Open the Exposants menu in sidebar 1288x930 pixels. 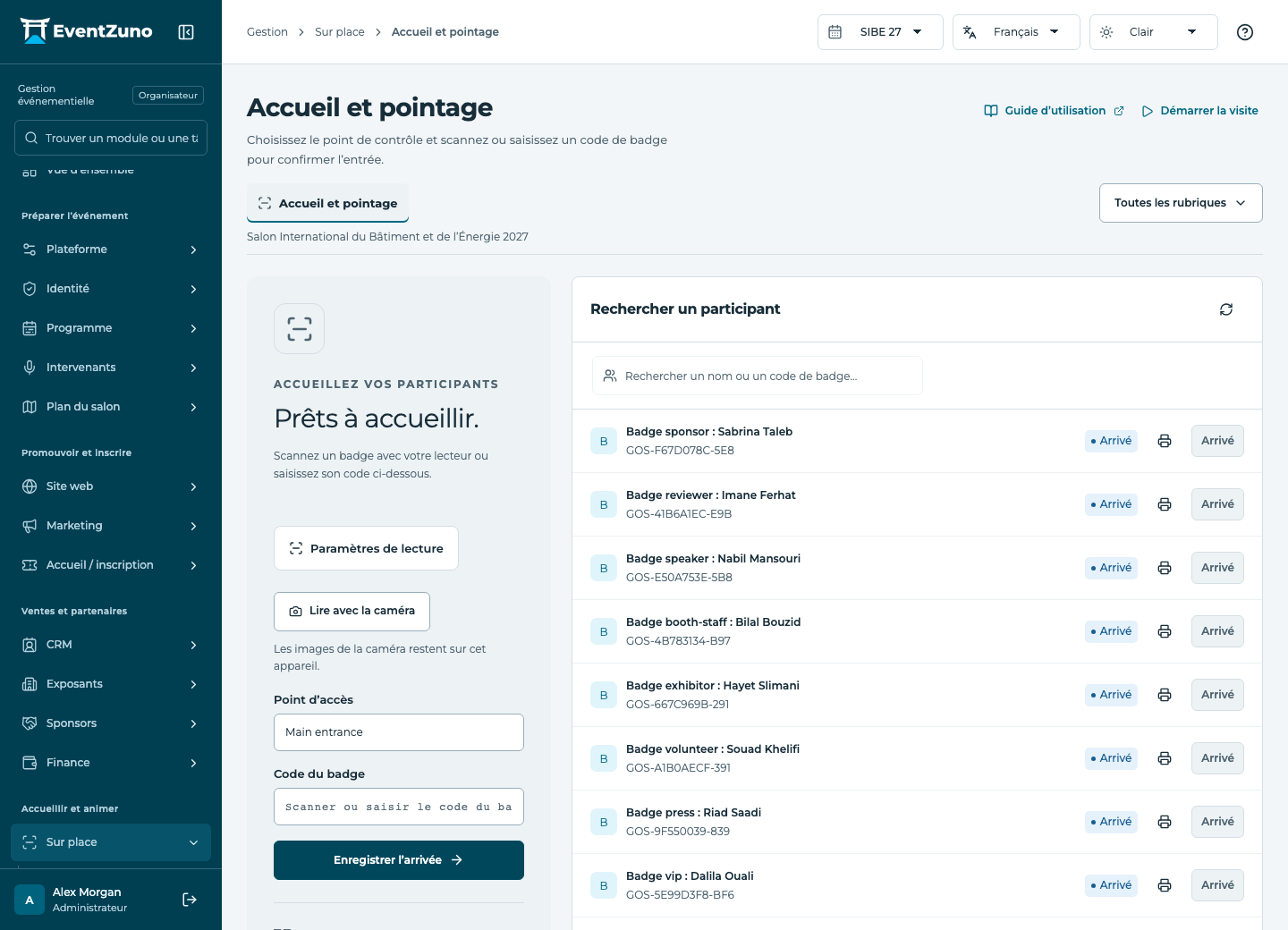(111, 684)
